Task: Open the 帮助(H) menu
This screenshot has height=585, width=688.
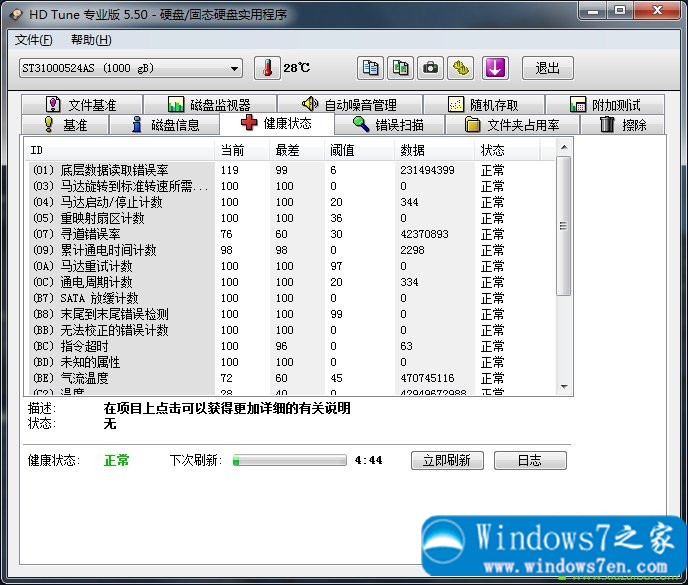Action: tap(91, 40)
